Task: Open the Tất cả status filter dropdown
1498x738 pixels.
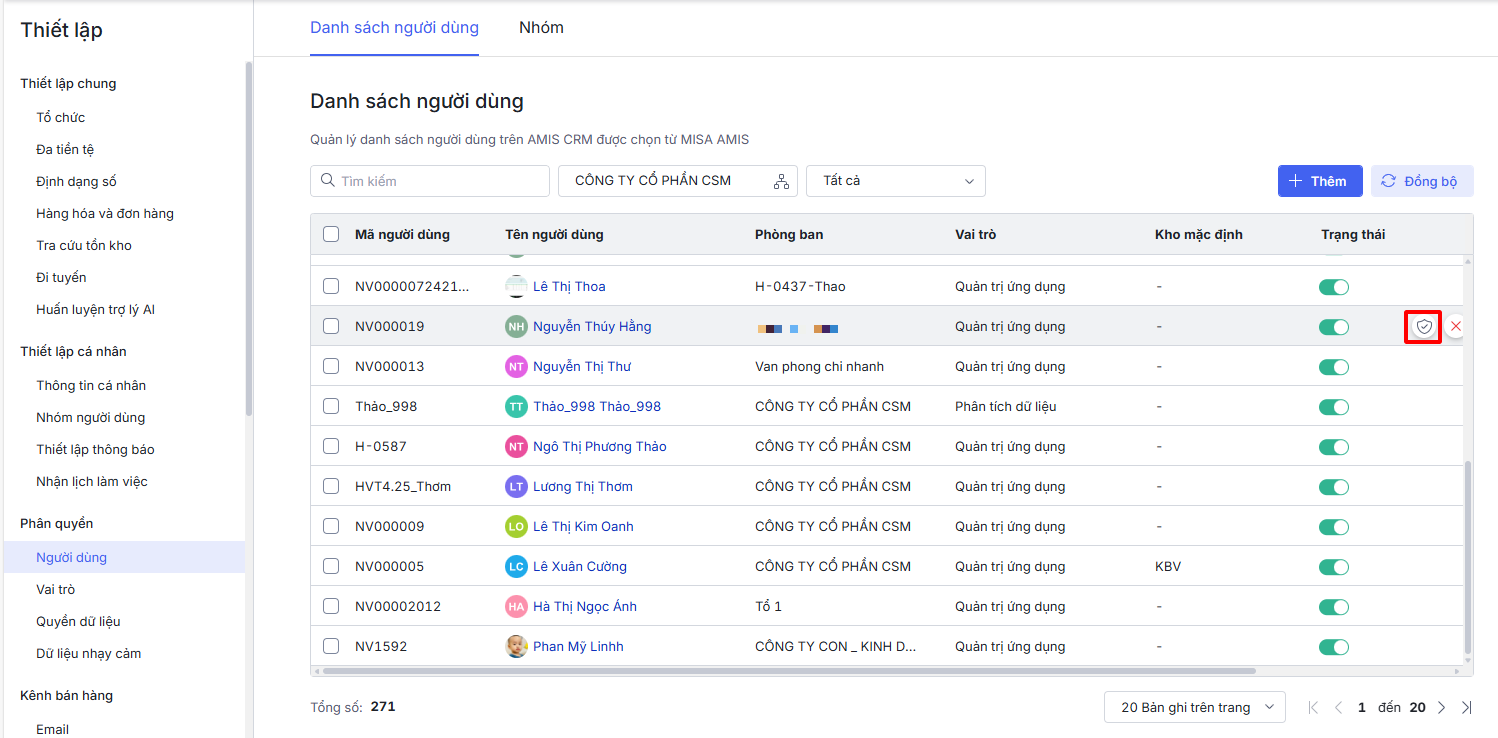Action: (x=895, y=181)
